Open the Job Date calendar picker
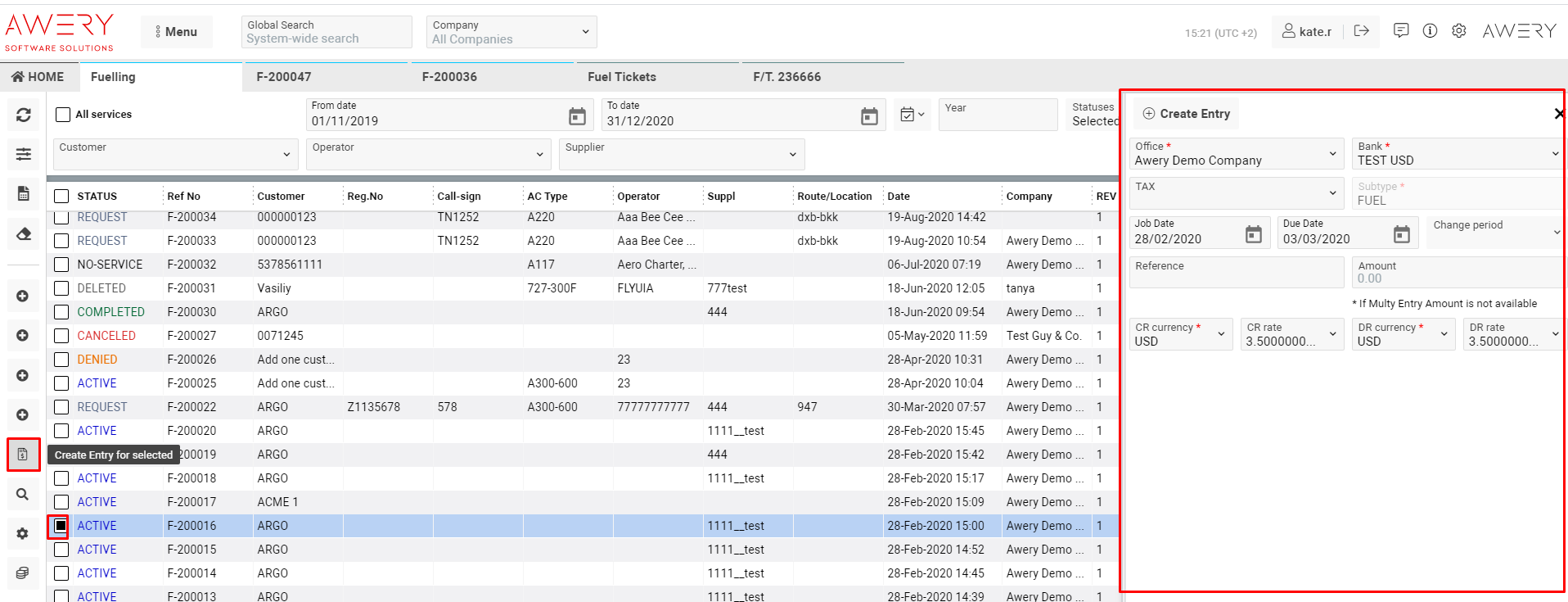This screenshot has width=1568, height=602. pyautogui.click(x=1253, y=235)
